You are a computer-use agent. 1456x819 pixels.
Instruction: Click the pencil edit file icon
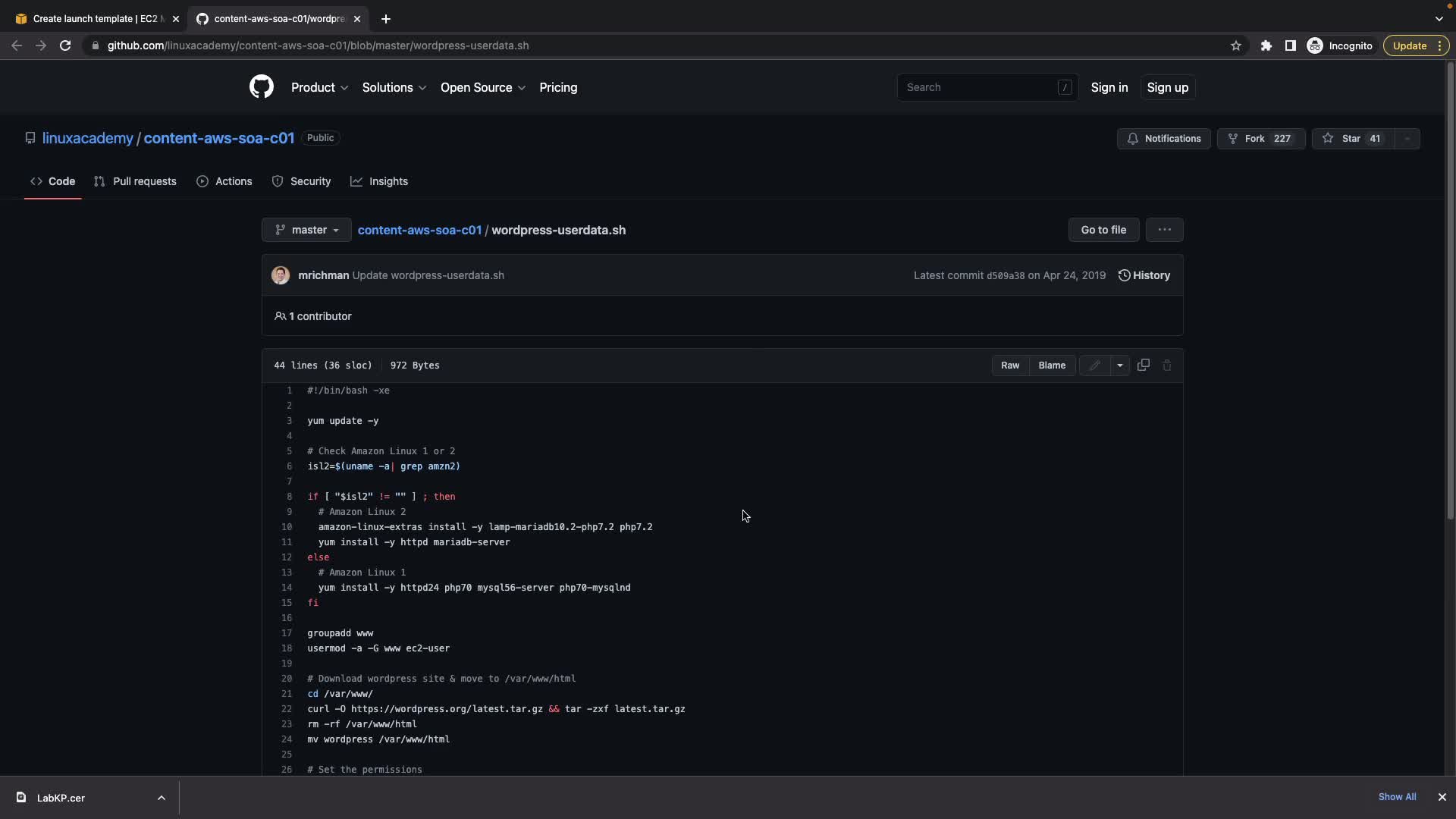pos(1094,366)
